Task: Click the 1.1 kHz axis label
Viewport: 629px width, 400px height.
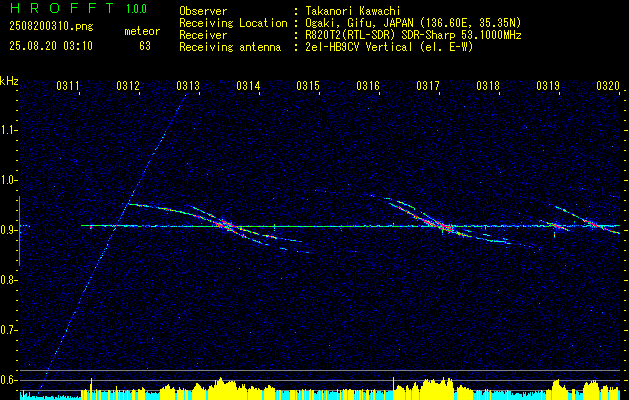Action: 9,130
